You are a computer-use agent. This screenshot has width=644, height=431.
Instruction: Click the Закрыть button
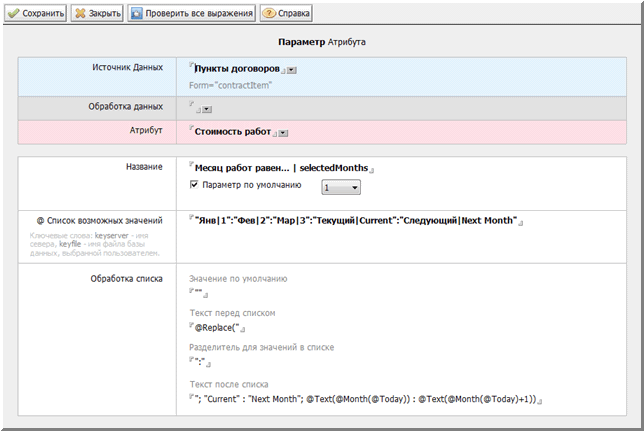click(97, 13)
